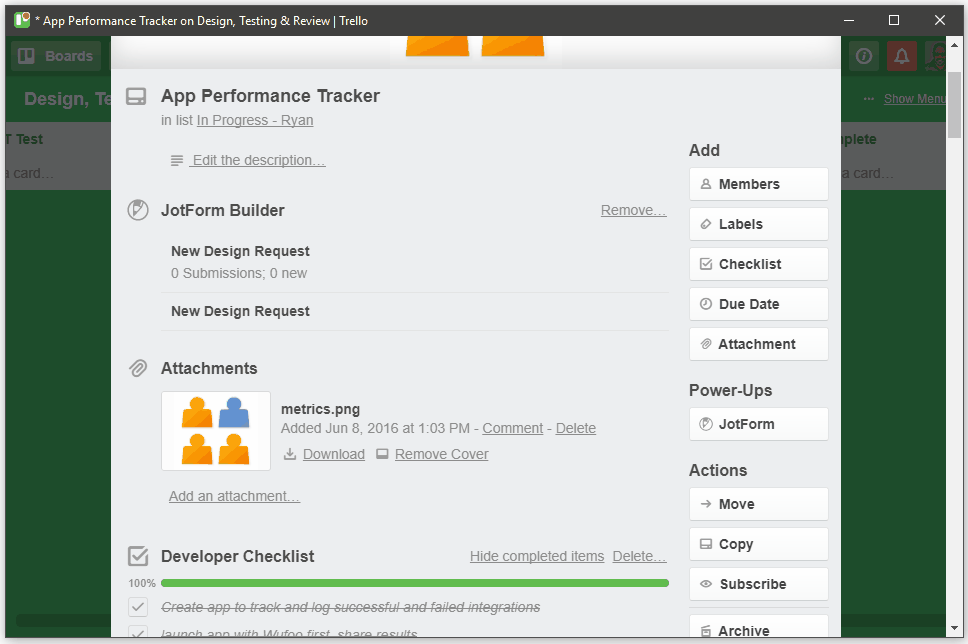The width and height of the screenshot is (968, 644).
Task: Click Edit the description link
Action: (258, 160)
